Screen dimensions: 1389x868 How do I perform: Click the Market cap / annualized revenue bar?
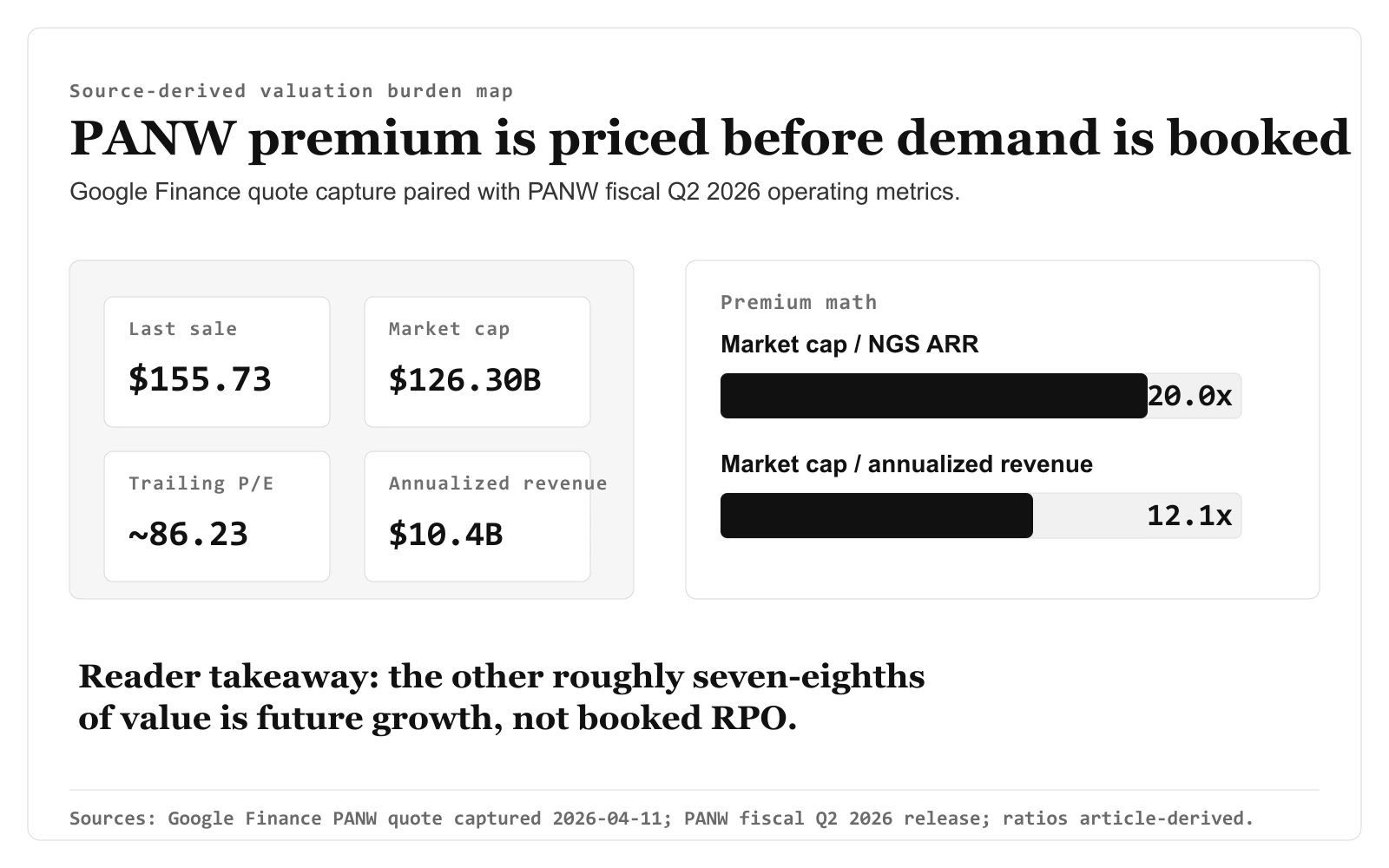(x=981, y=516)
